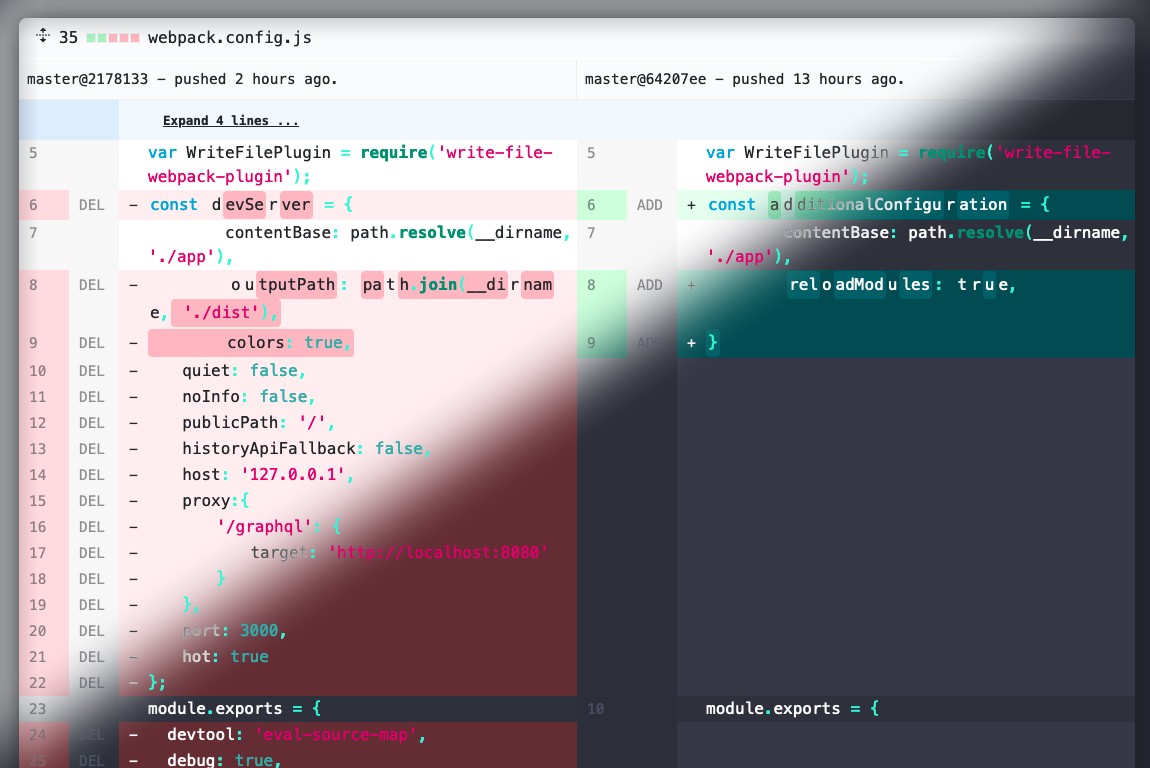This screenshot has height=768, width=1150.
Task: Click the change count number 35
Action: 68,38
